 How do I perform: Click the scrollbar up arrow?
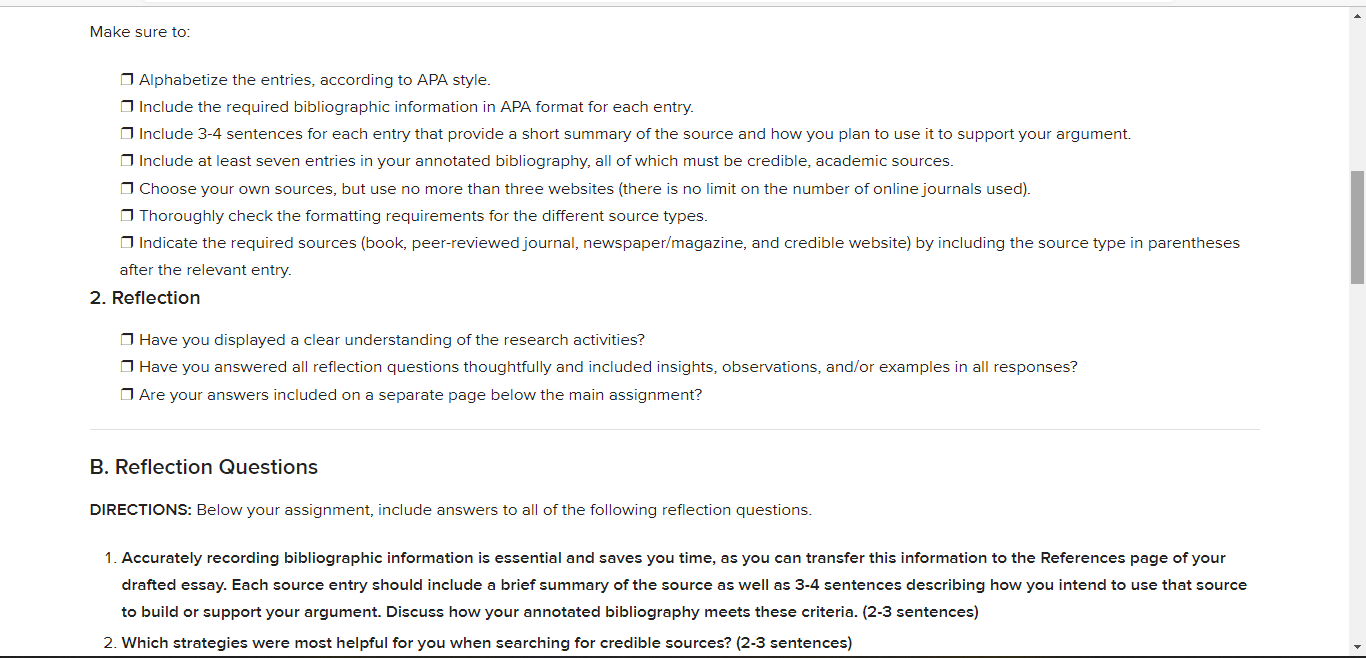pyautogui.click(x=1357, y=16)
